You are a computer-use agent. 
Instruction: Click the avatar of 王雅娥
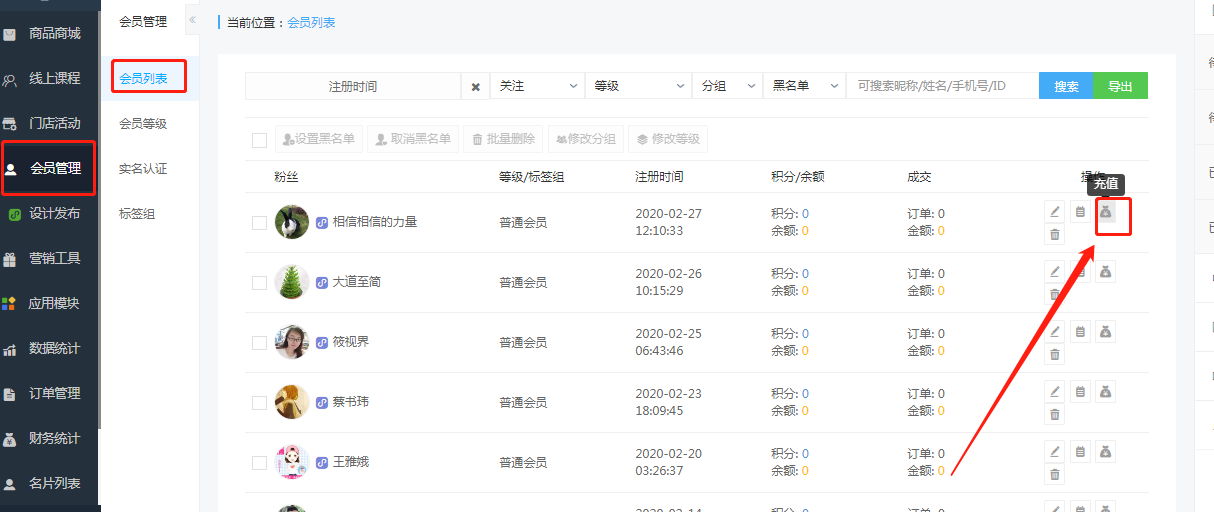(x=291, y=462)
